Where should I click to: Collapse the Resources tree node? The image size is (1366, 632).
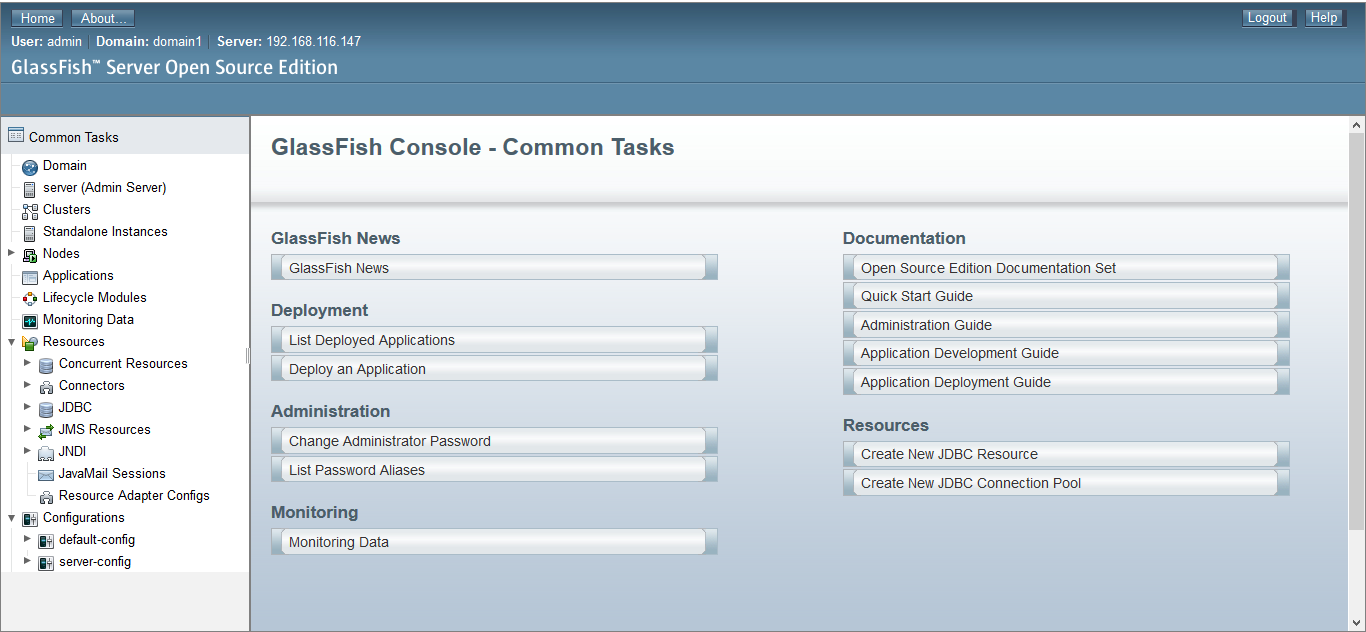tap(11, 341)
